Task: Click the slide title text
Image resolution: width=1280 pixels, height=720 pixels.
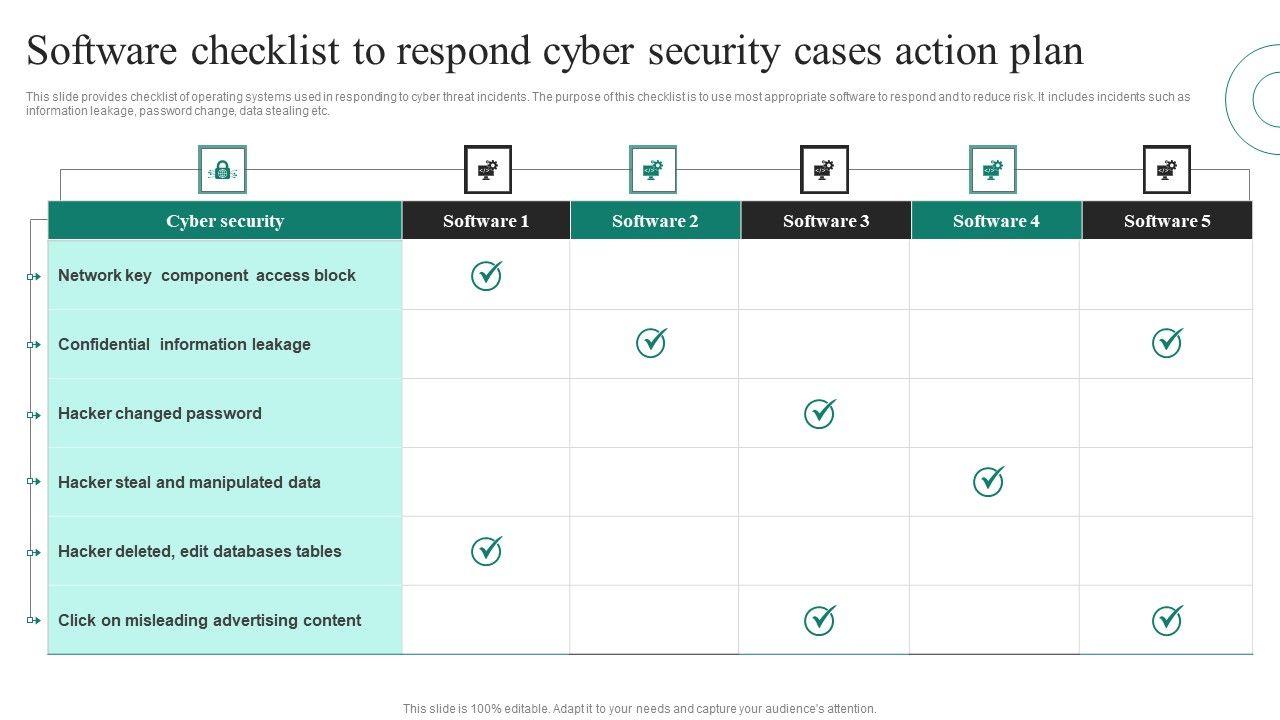Action: pyautogui.click(x=555, y=51)
